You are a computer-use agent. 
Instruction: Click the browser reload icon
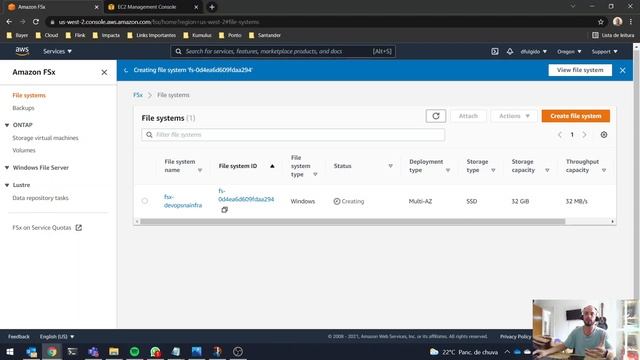pyautogui.click(x=36, y=22)
